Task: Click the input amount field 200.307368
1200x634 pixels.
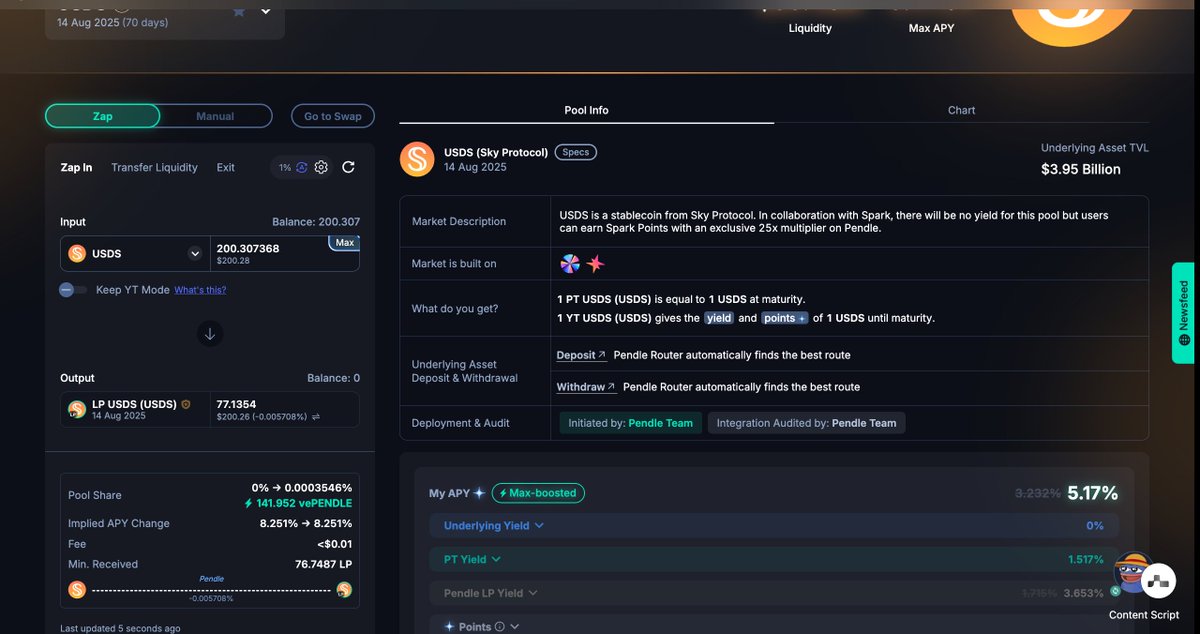Action: click(248, 248)
